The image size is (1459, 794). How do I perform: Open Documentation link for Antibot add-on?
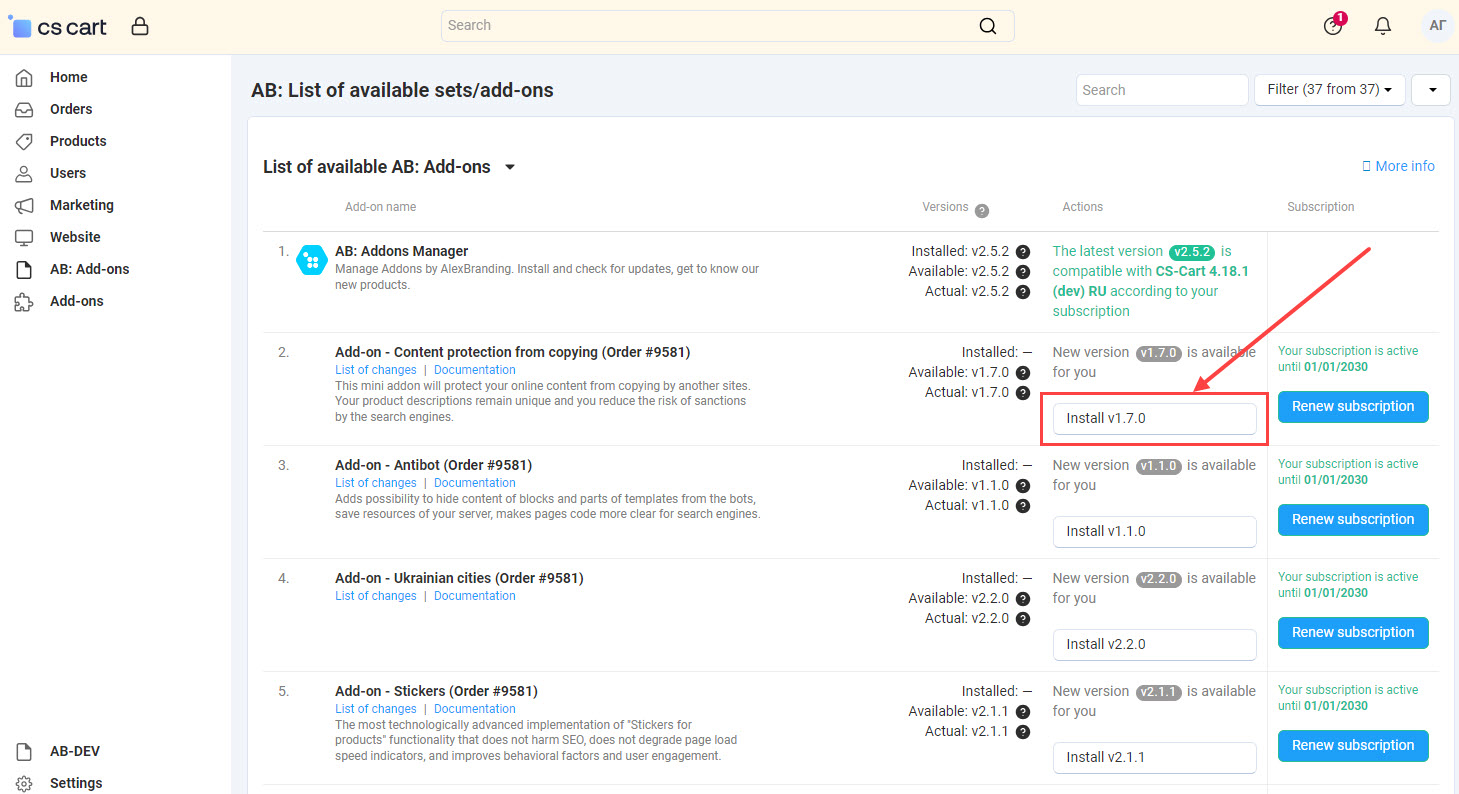[x=475, y=483]
